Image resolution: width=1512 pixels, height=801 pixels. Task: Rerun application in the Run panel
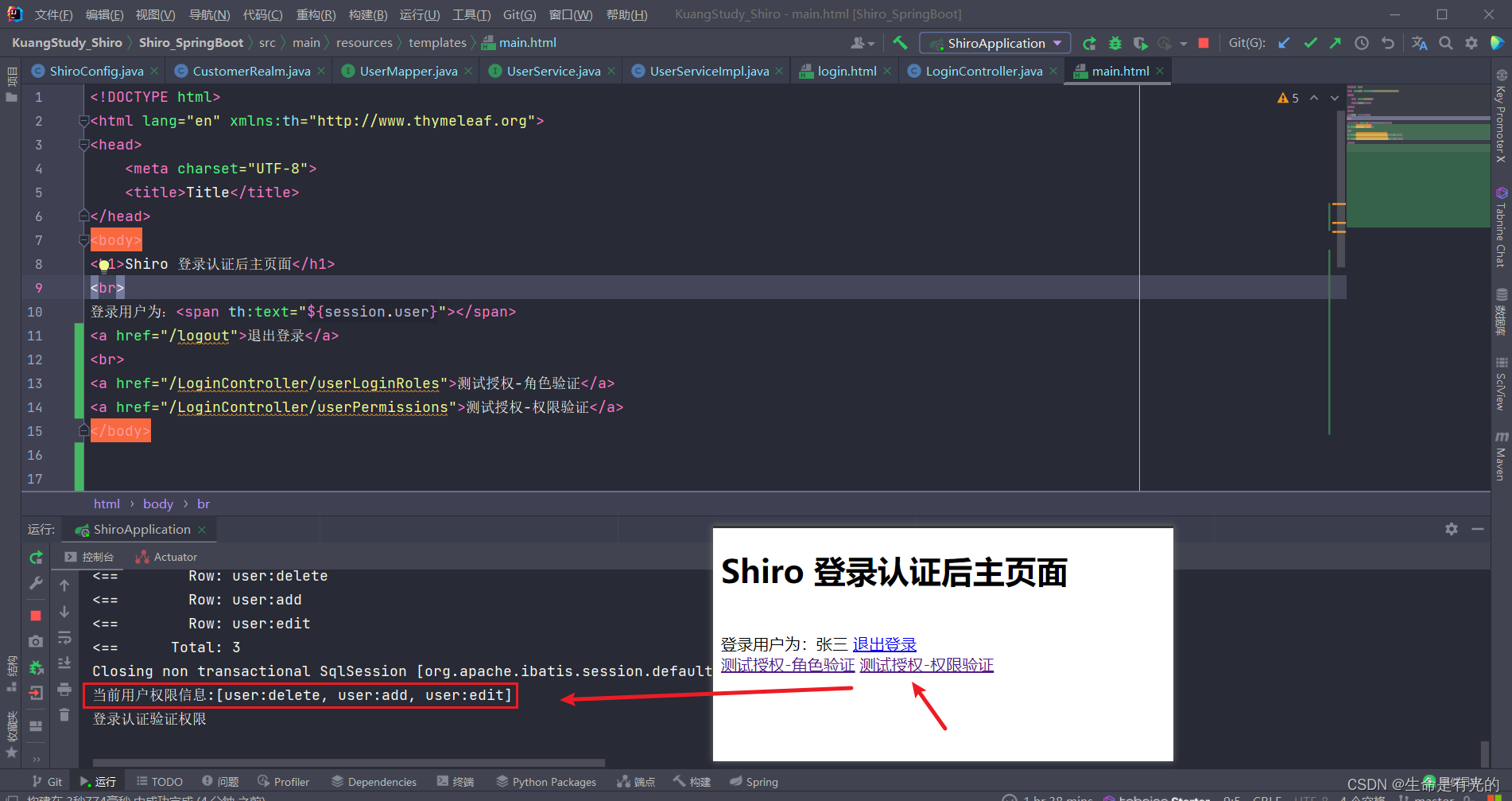pyautogui.click(x=36, y=558)
